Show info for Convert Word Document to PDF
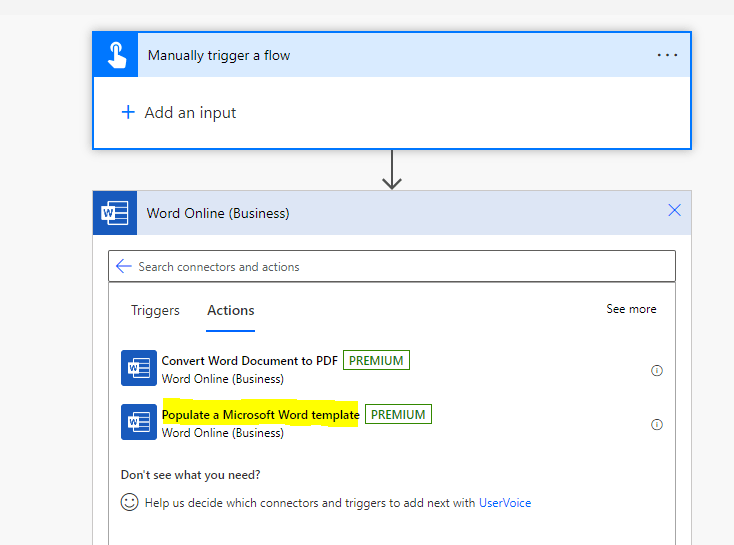Screen dimensions: 734x545 [657, 370]
